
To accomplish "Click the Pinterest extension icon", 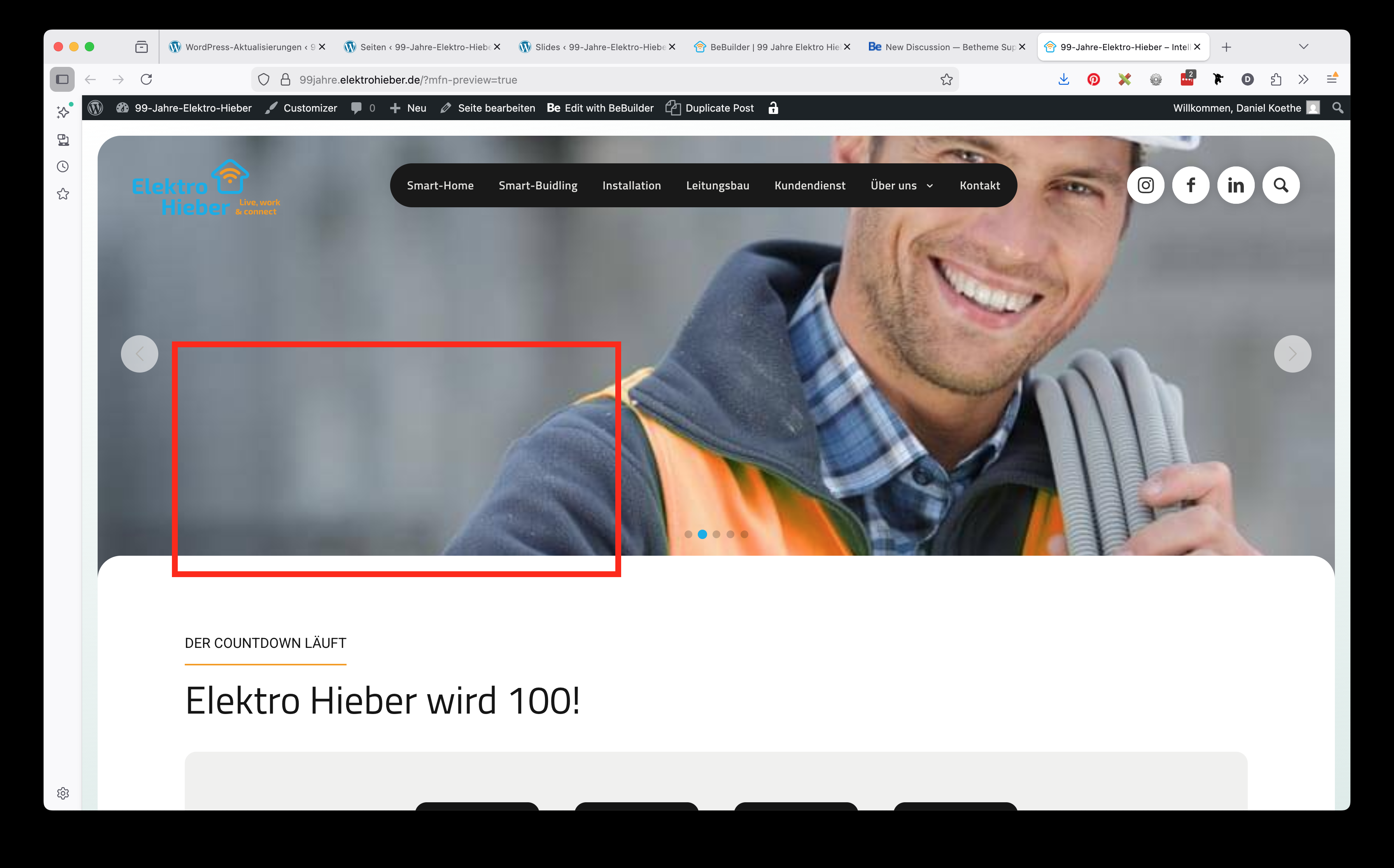I will 1093,80.
